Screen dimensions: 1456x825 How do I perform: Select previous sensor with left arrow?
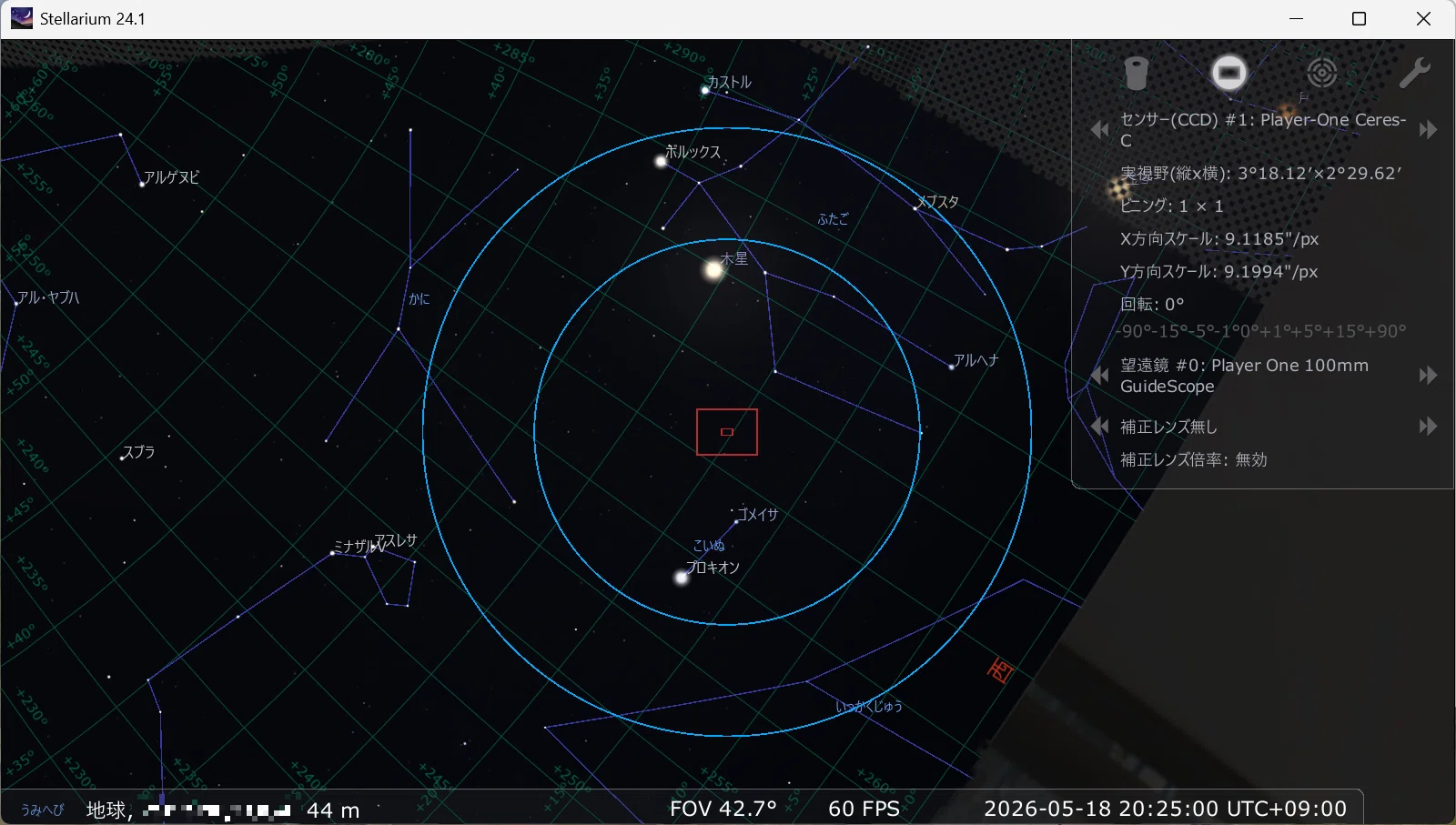tap(1100, 130)
